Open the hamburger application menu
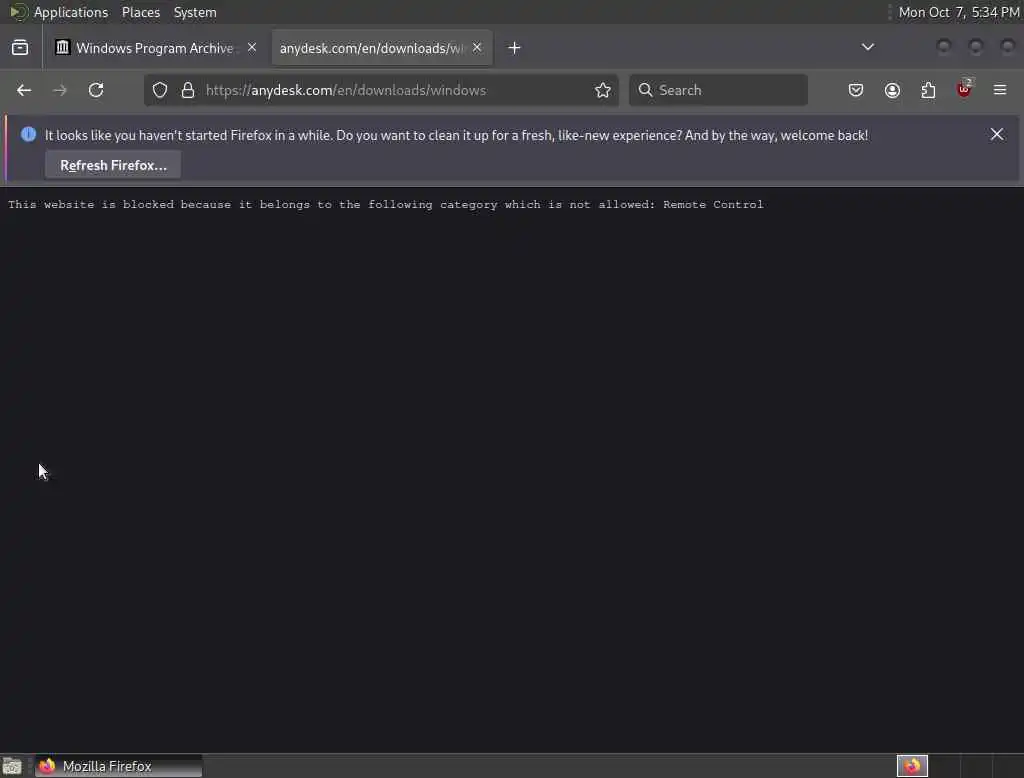The image size is (1024, 778). pyautogui.click(x=1000, y=90)
